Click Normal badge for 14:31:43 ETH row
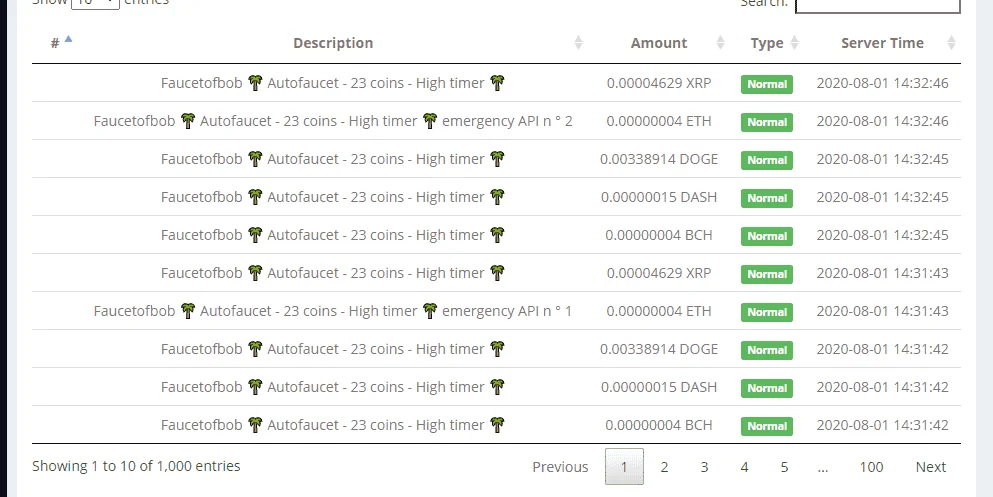The width and height of the screenshot is (993, 497). (x=767, y=312)
